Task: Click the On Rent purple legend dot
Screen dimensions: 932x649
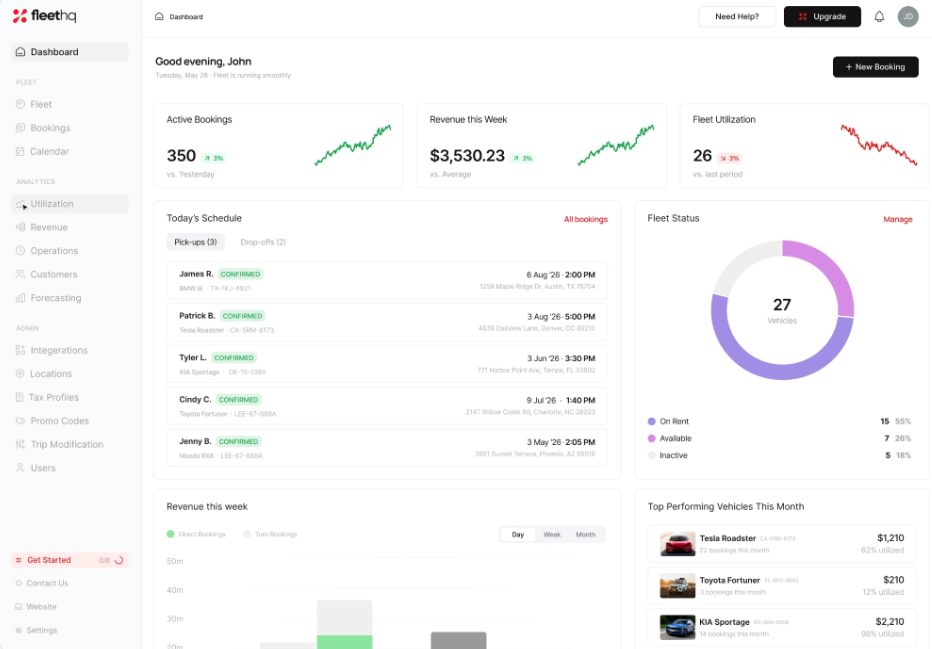Action: tap(651, 421)
